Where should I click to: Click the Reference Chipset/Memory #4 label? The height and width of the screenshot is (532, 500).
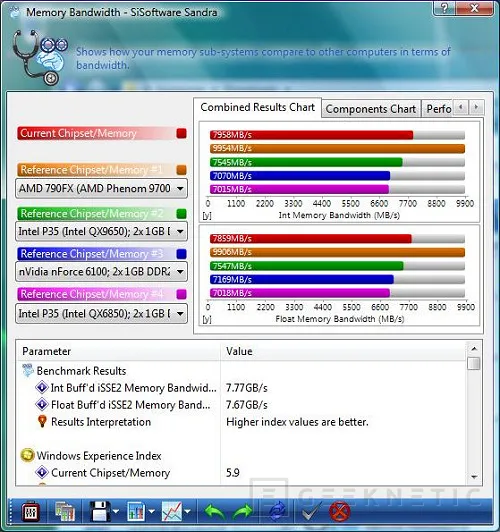tap(92, 294)
